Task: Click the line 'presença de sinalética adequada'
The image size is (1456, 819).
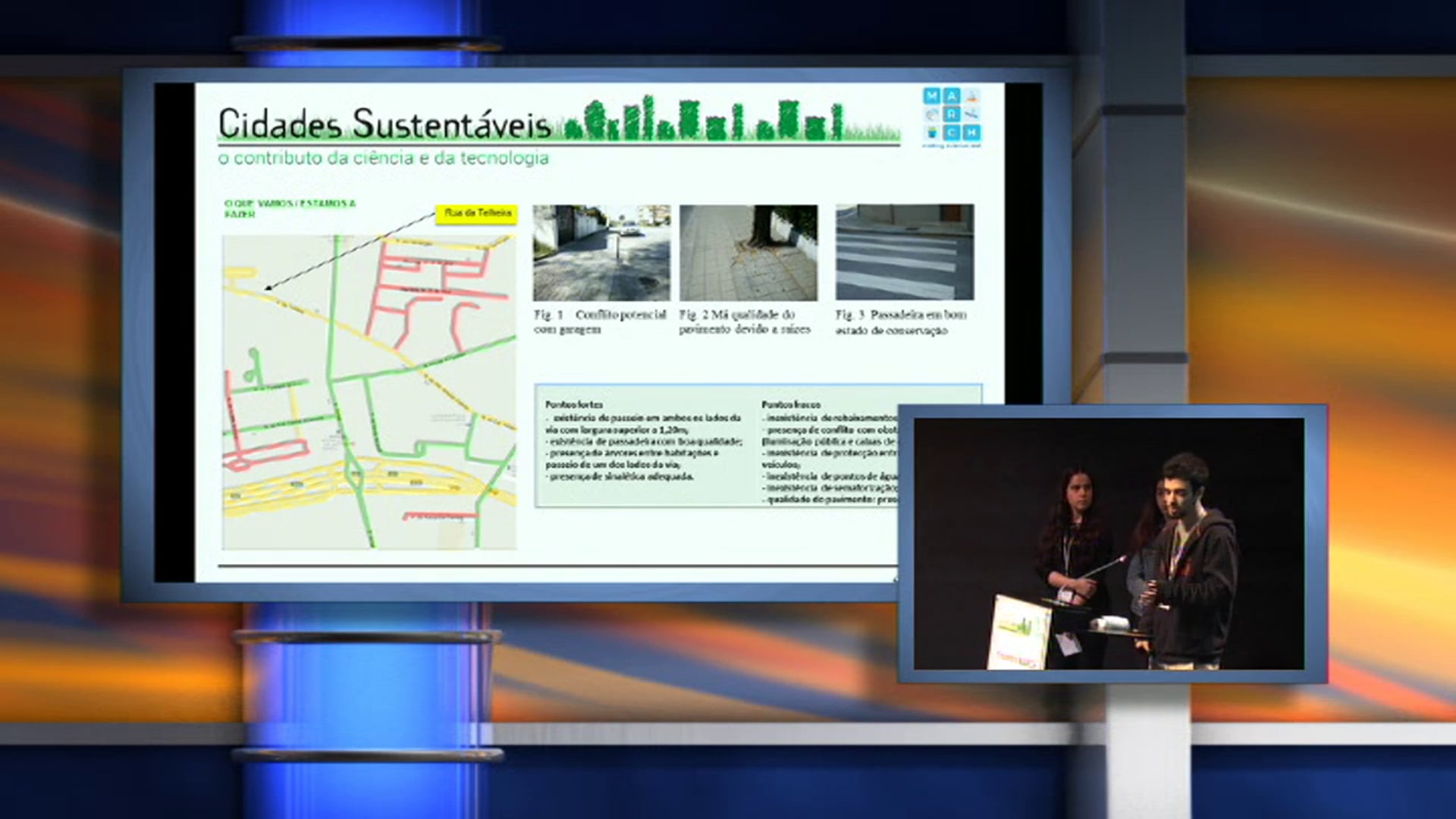Action: tap(620, 477)
